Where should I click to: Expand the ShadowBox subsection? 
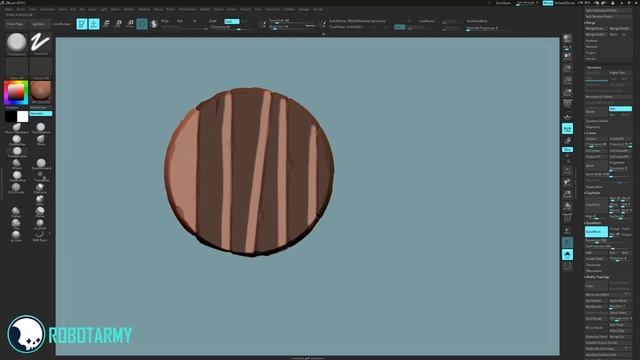tap(594, 187)
